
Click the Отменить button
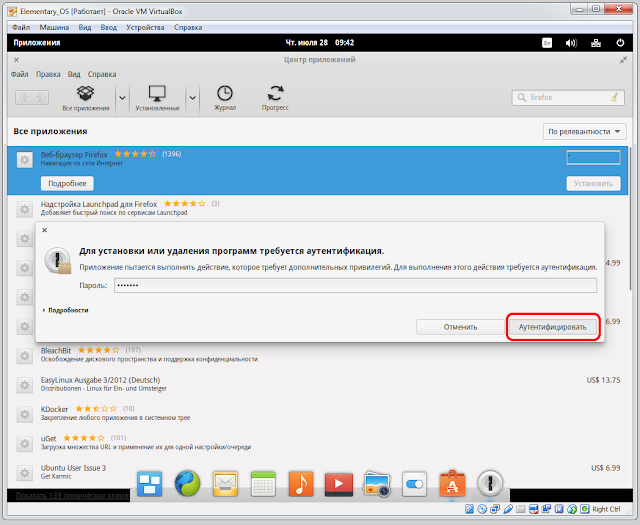(460, 327)
